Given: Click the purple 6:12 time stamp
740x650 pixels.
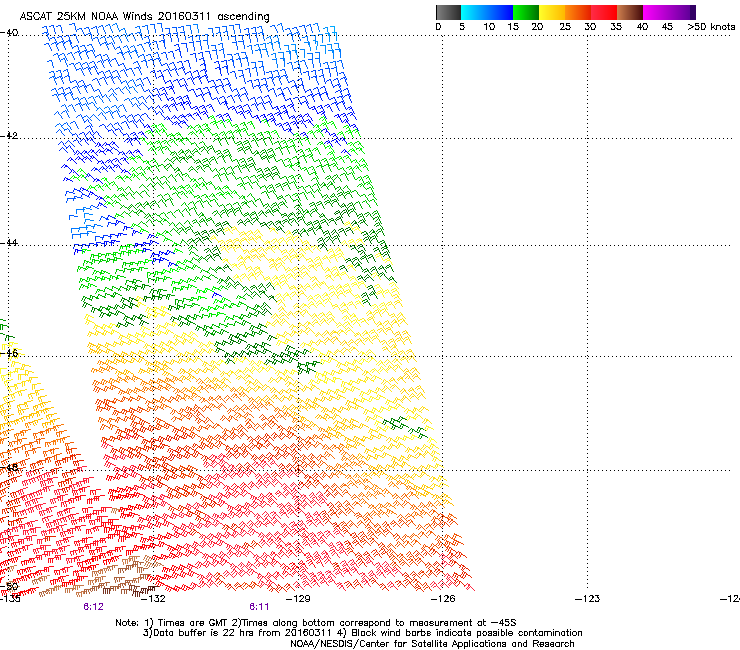Looking at the screenshot, I should pos(93,607).
